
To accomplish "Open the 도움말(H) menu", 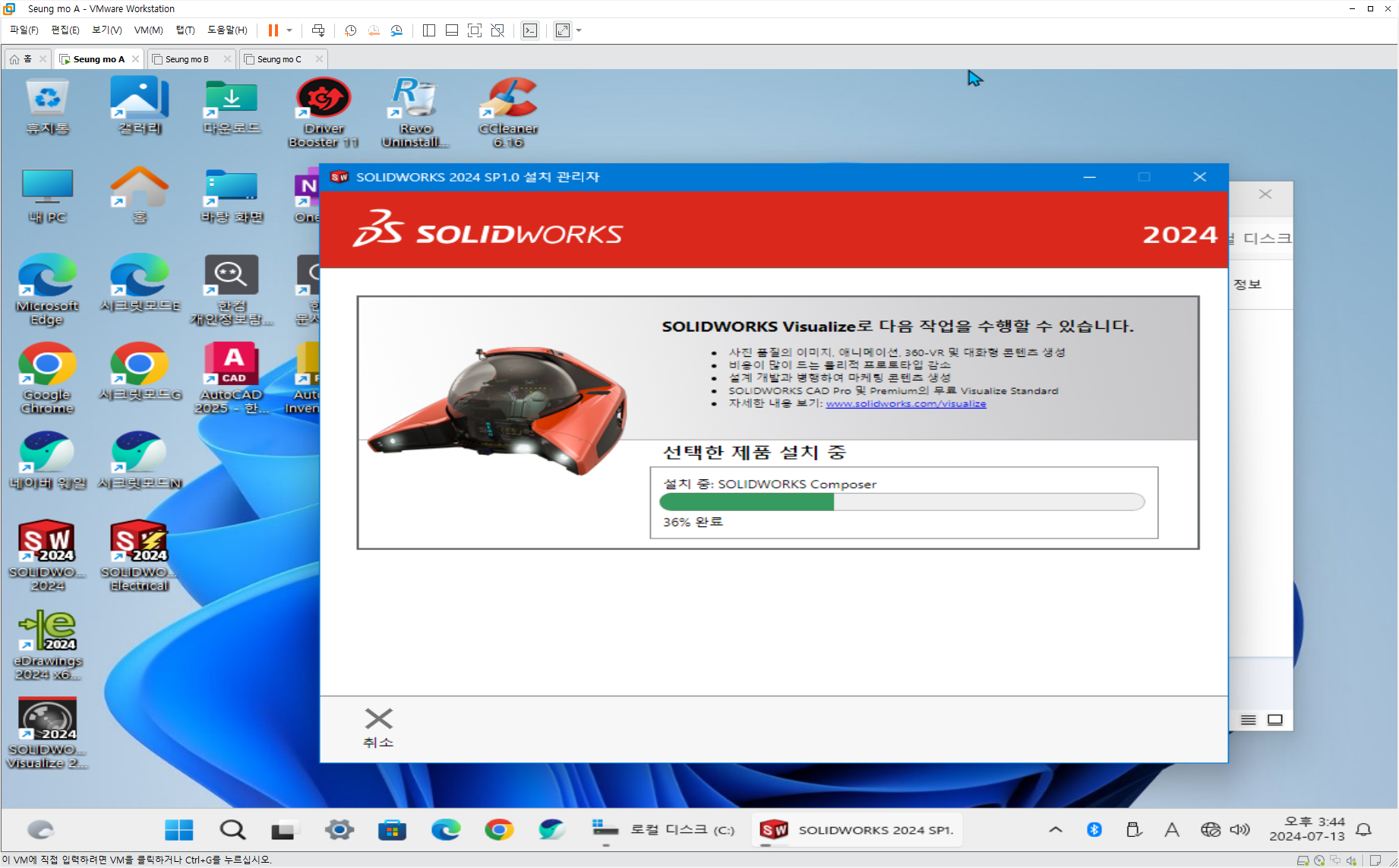I will pyautogui.click(x=227, y=30).
